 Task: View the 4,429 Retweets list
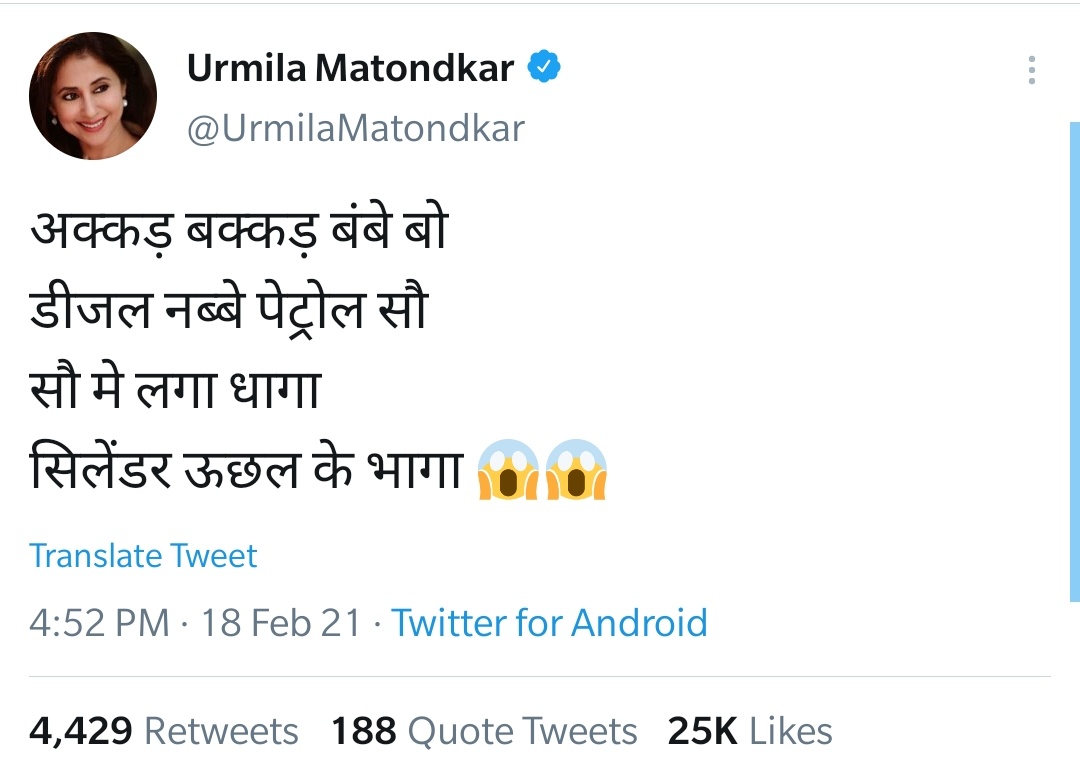[164, 731]
